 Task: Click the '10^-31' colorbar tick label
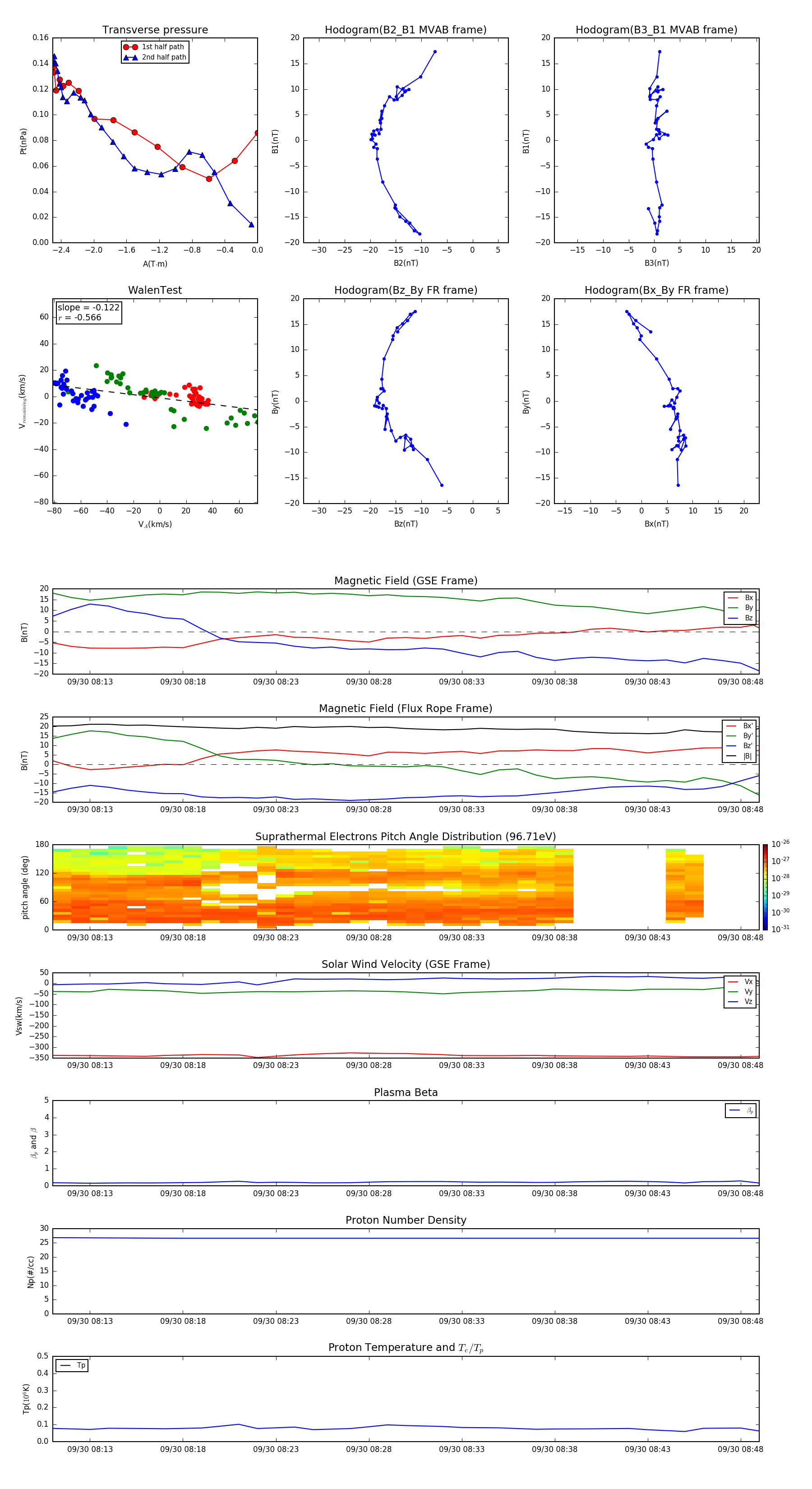[780, 929]
